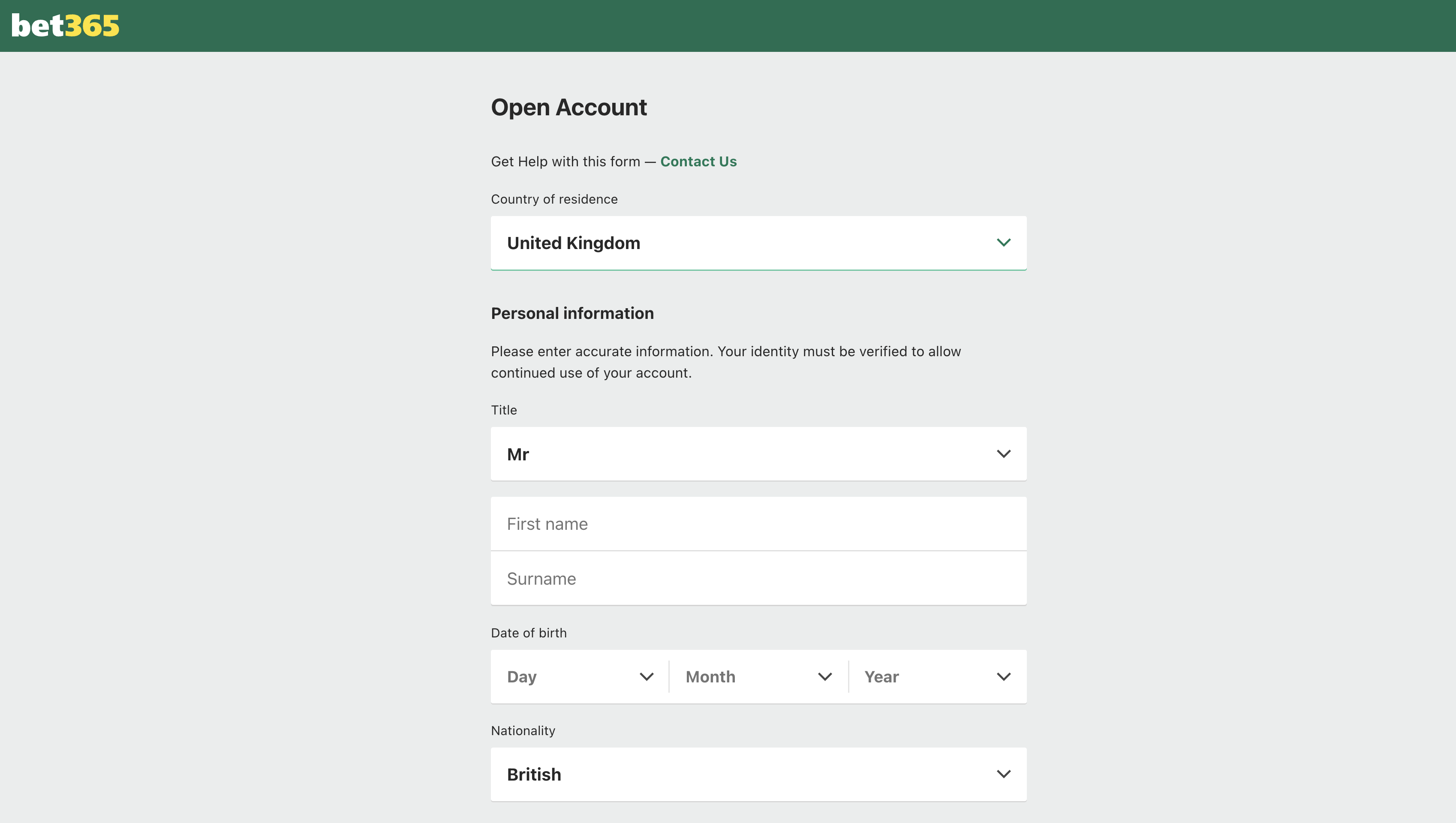Focus the First name input field

coord(758,524)
